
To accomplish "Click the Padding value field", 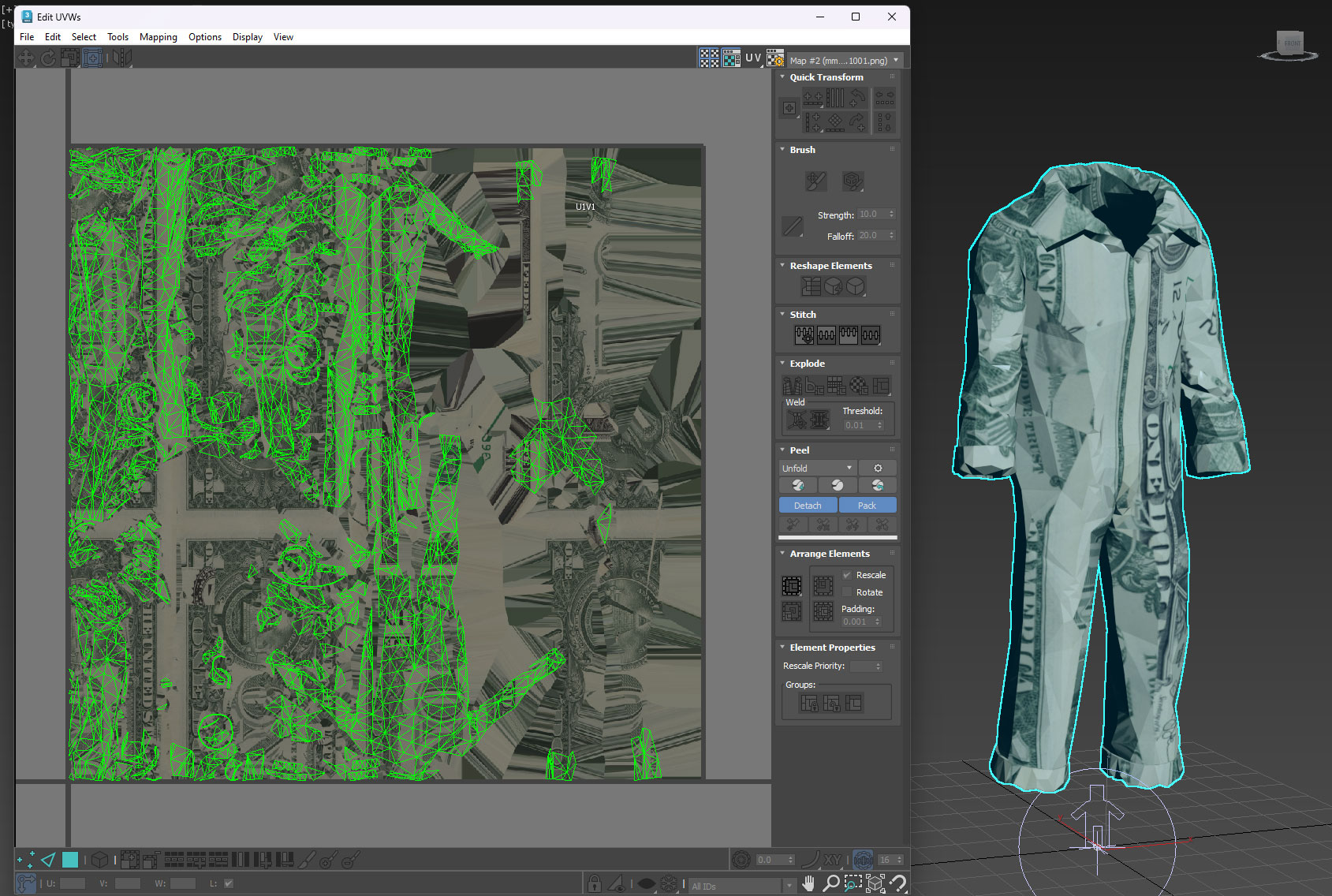I will (x=861, y=622).
